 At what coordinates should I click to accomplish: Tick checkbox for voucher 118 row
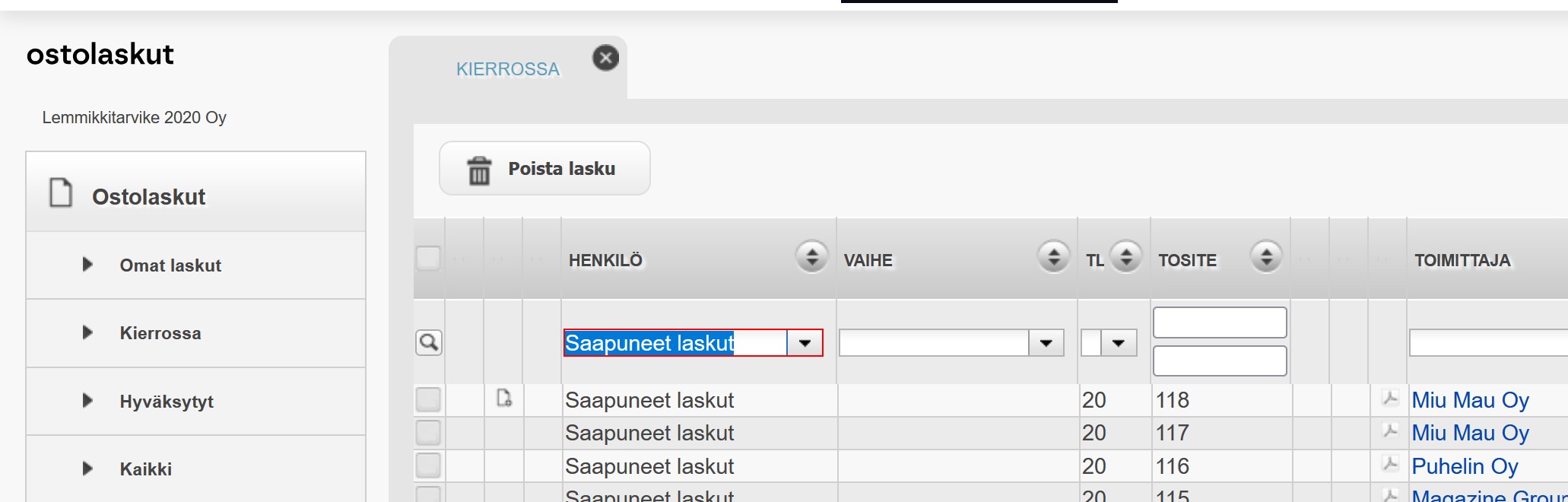pyautogui.click(x=428, y=399)
